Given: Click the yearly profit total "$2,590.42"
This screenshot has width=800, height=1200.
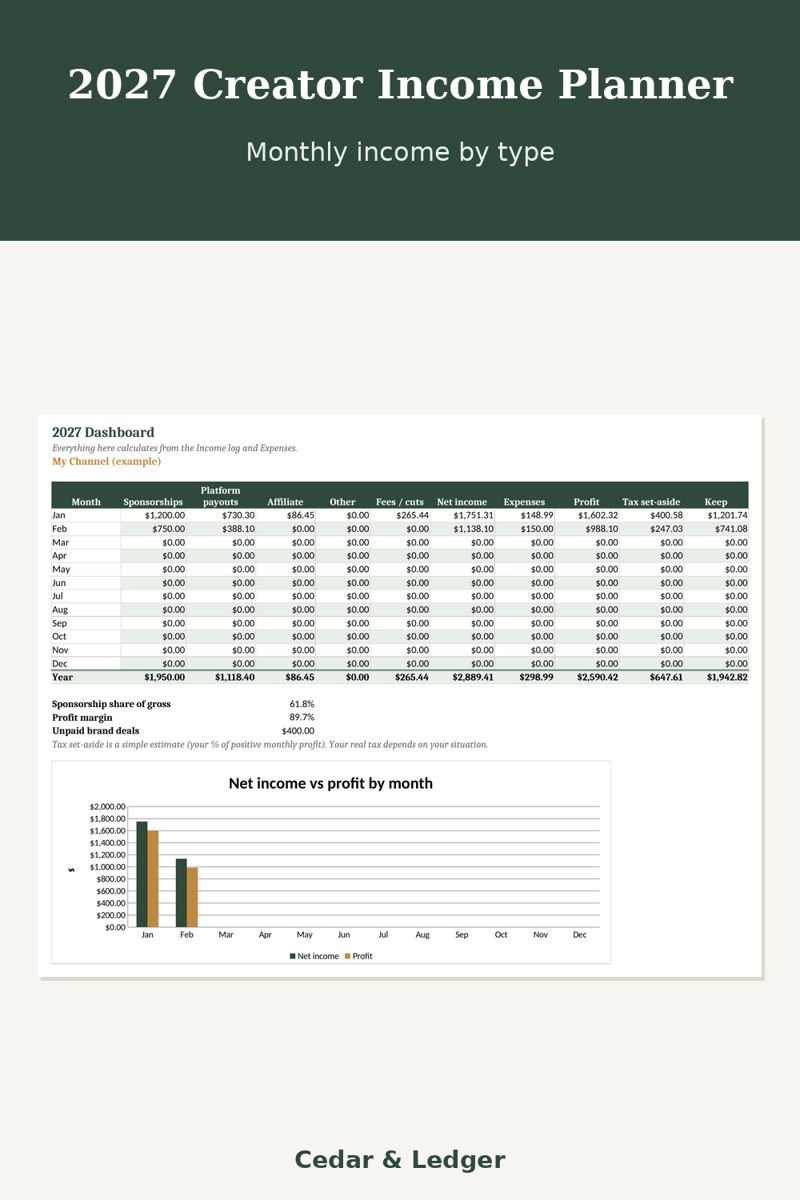Looking at the screenshot, I should coord(597,677).
